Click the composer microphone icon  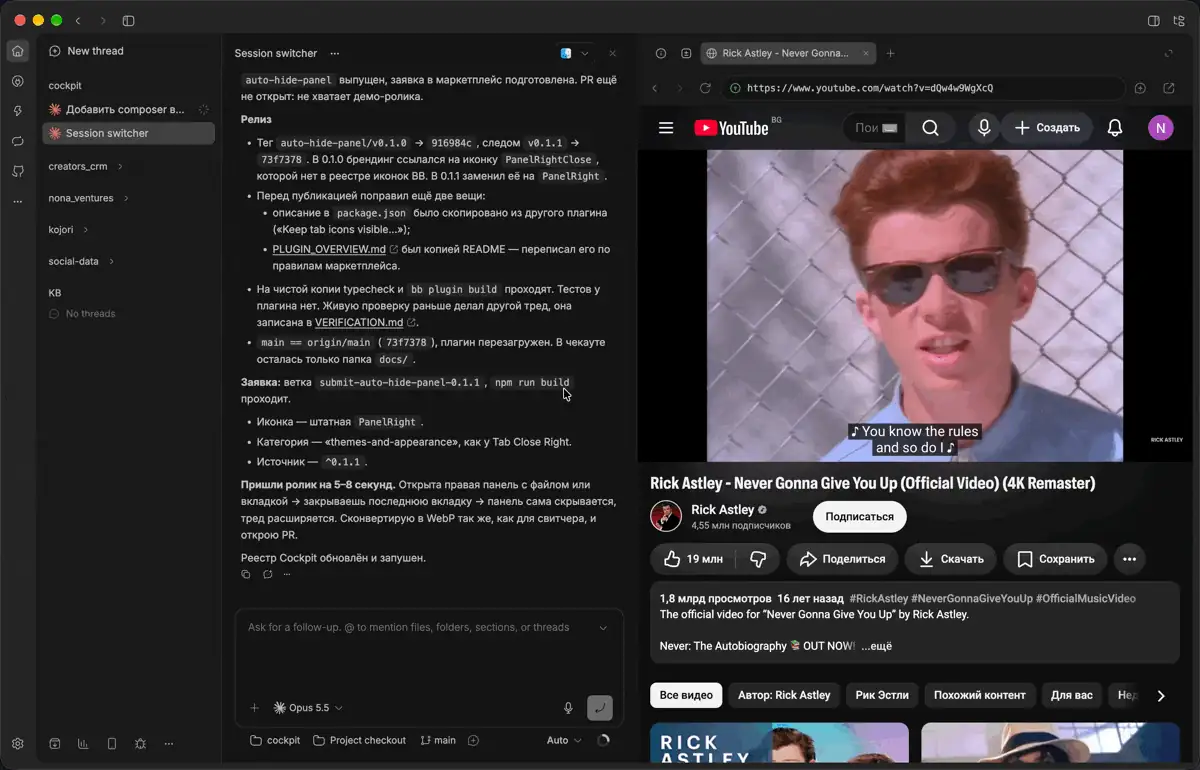point(568,708)
